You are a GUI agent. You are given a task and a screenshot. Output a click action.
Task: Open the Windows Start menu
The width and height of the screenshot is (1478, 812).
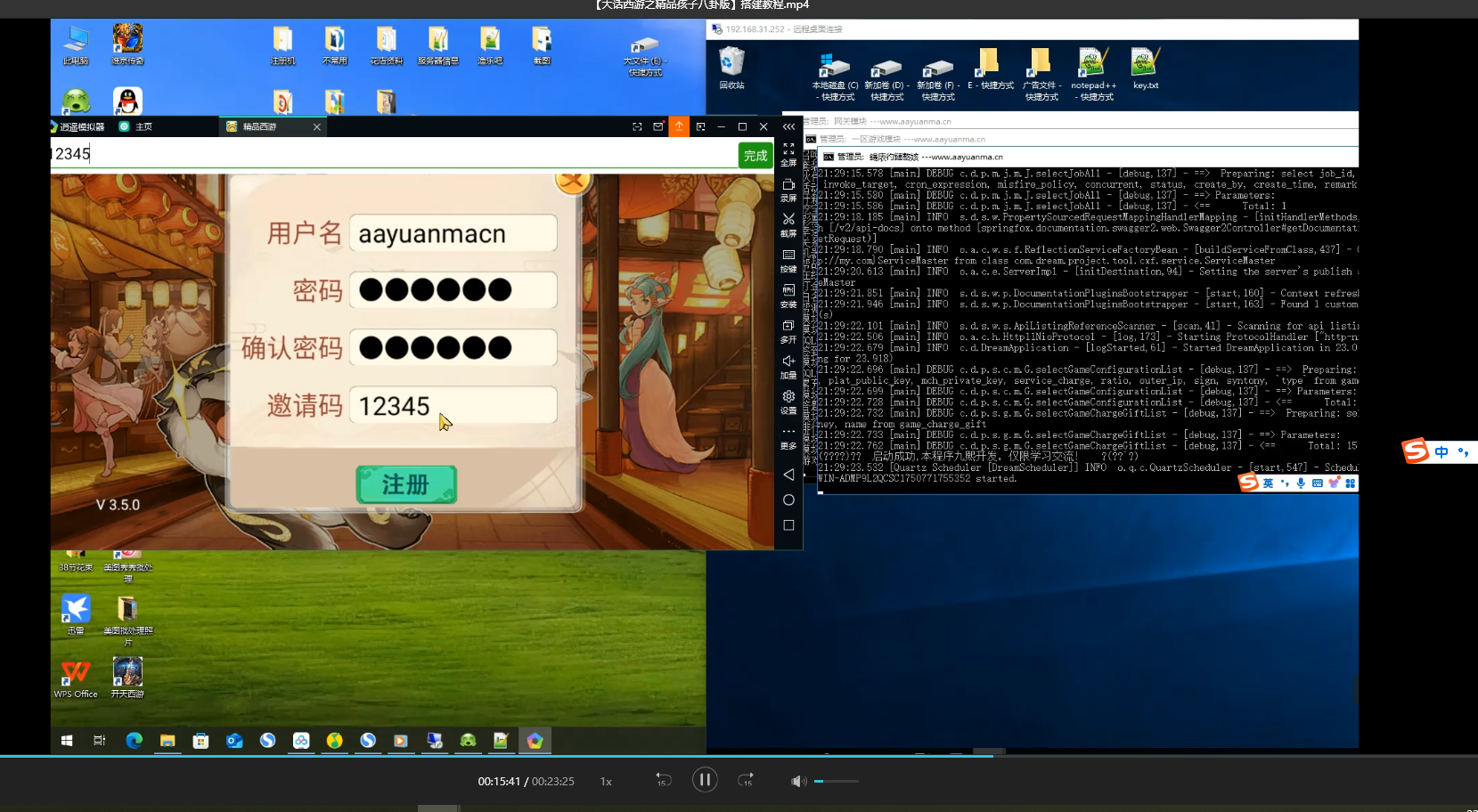pyautogui.click(x=66, y=741)
